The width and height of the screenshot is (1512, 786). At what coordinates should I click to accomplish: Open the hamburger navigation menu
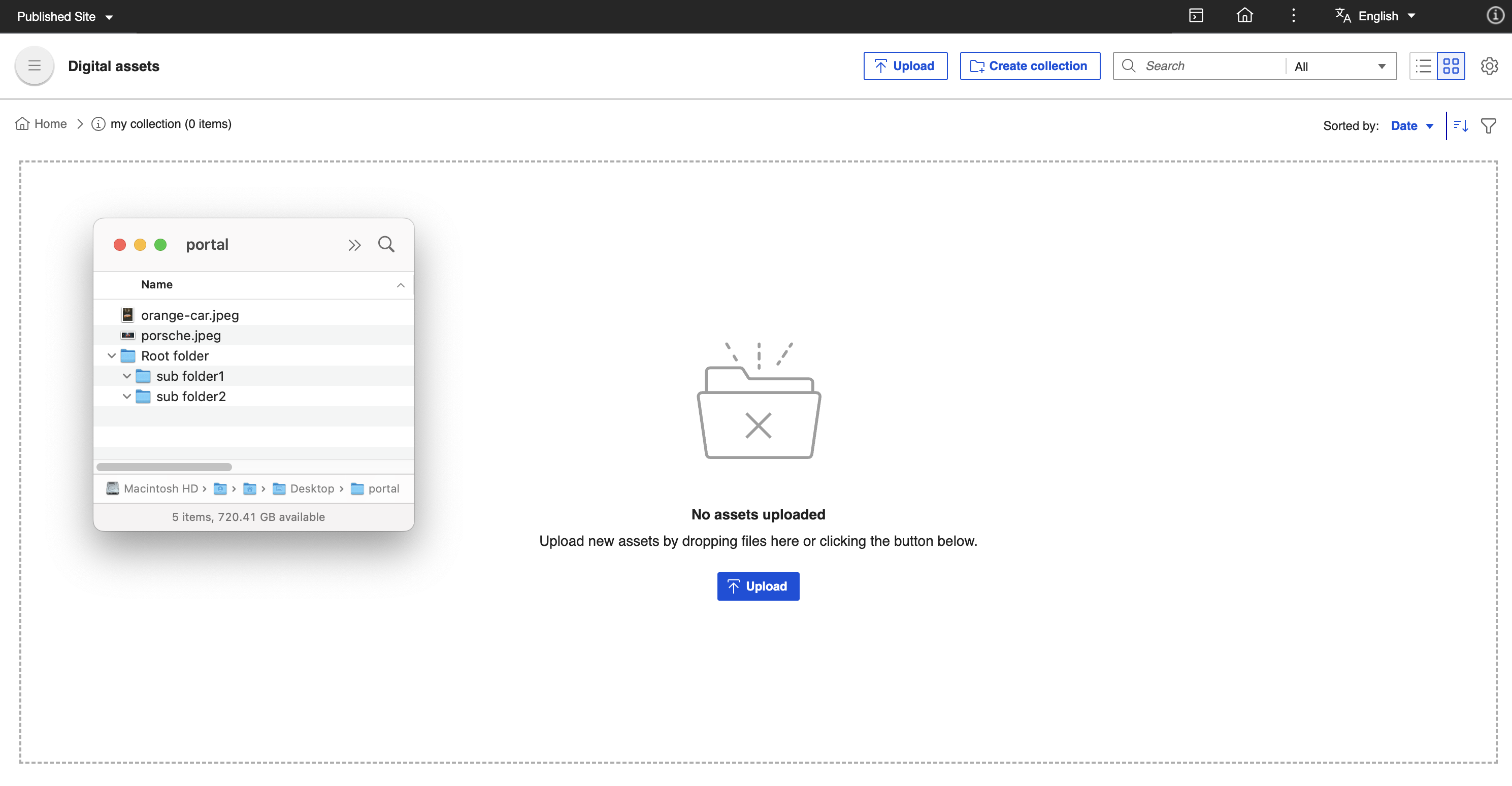34,65
